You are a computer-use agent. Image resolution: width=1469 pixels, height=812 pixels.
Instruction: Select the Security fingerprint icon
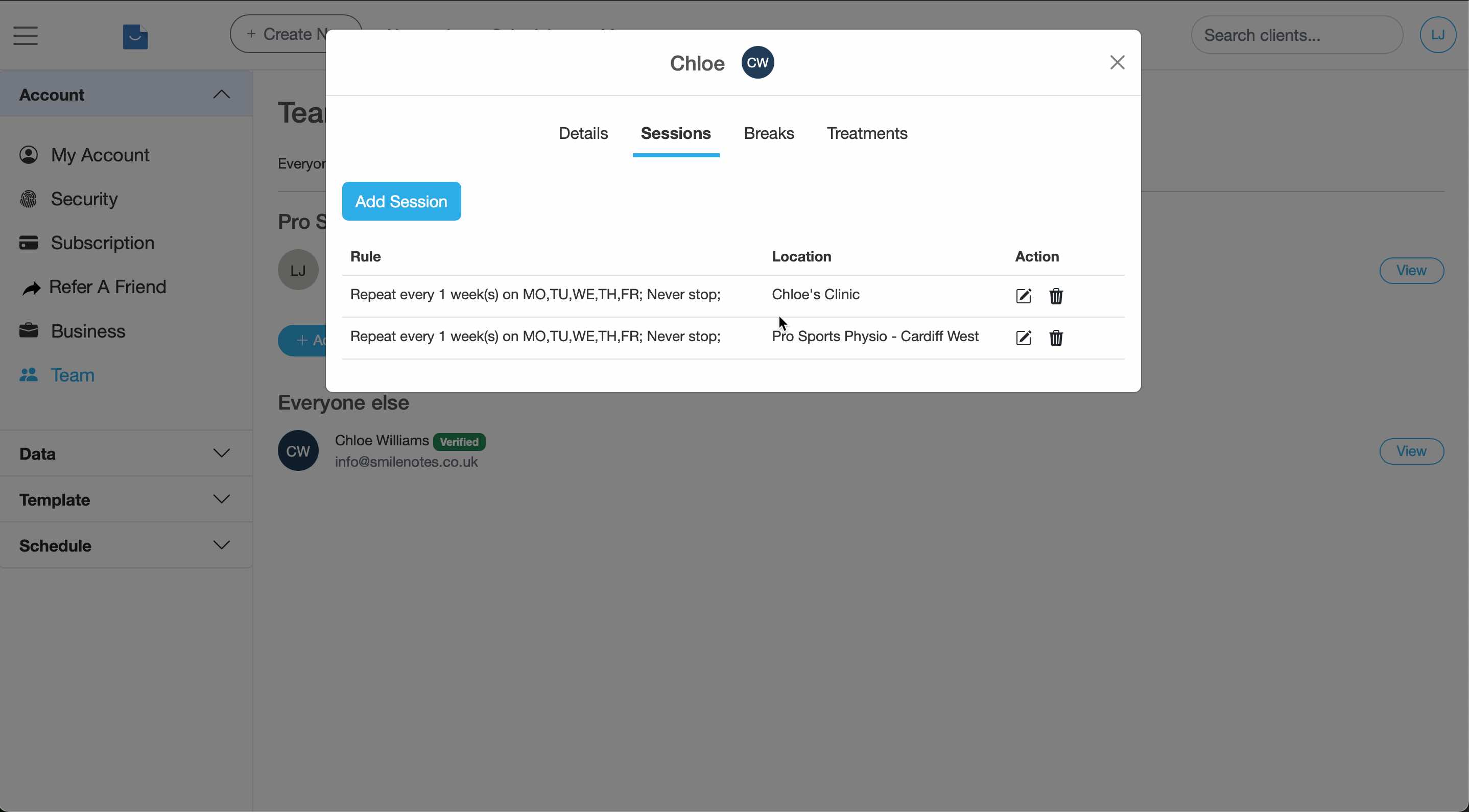pos(29,199)
